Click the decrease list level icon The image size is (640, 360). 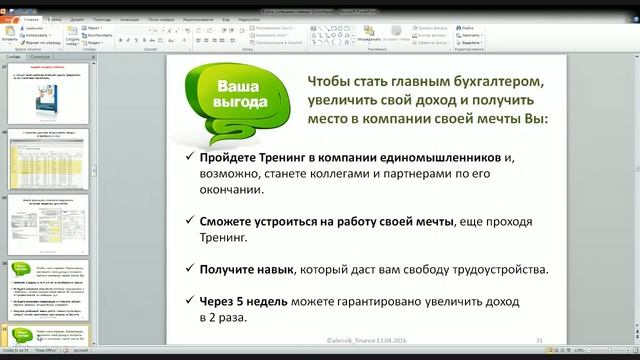coord(224,31)
